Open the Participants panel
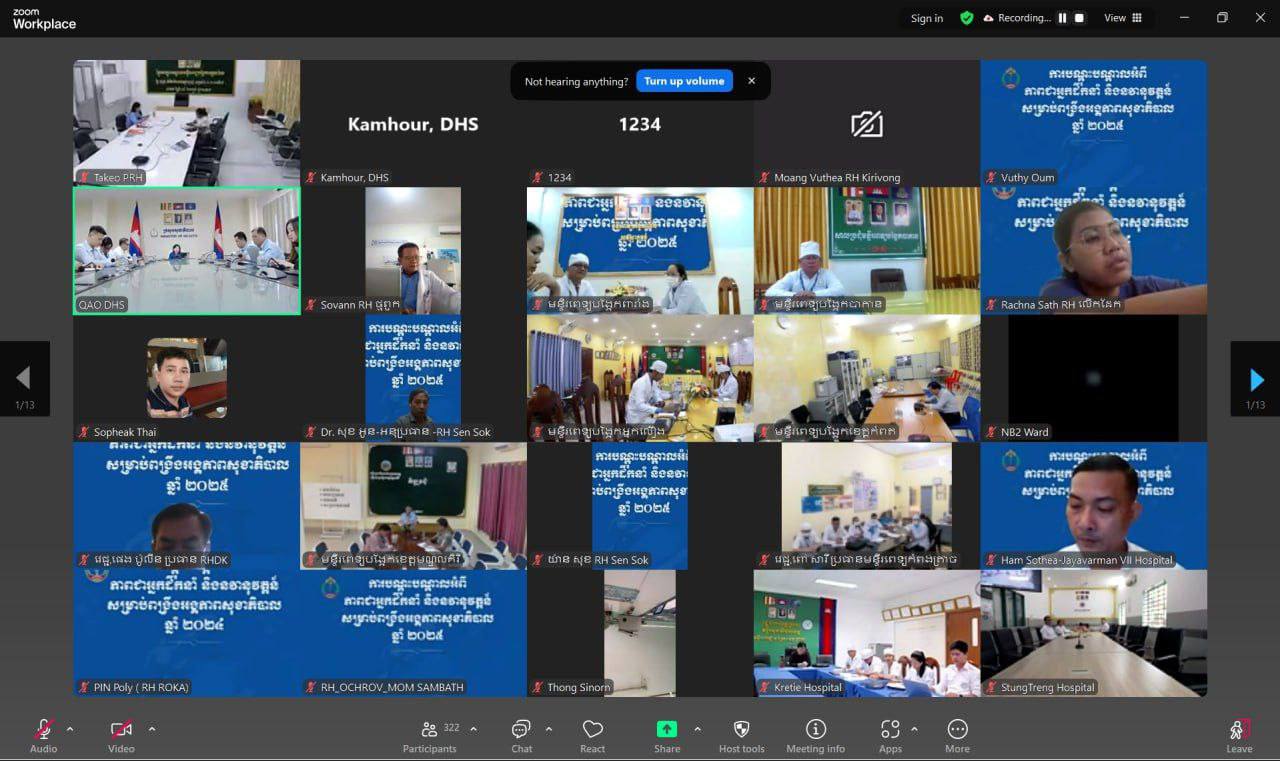The image size is (1280, 761). 429,735
